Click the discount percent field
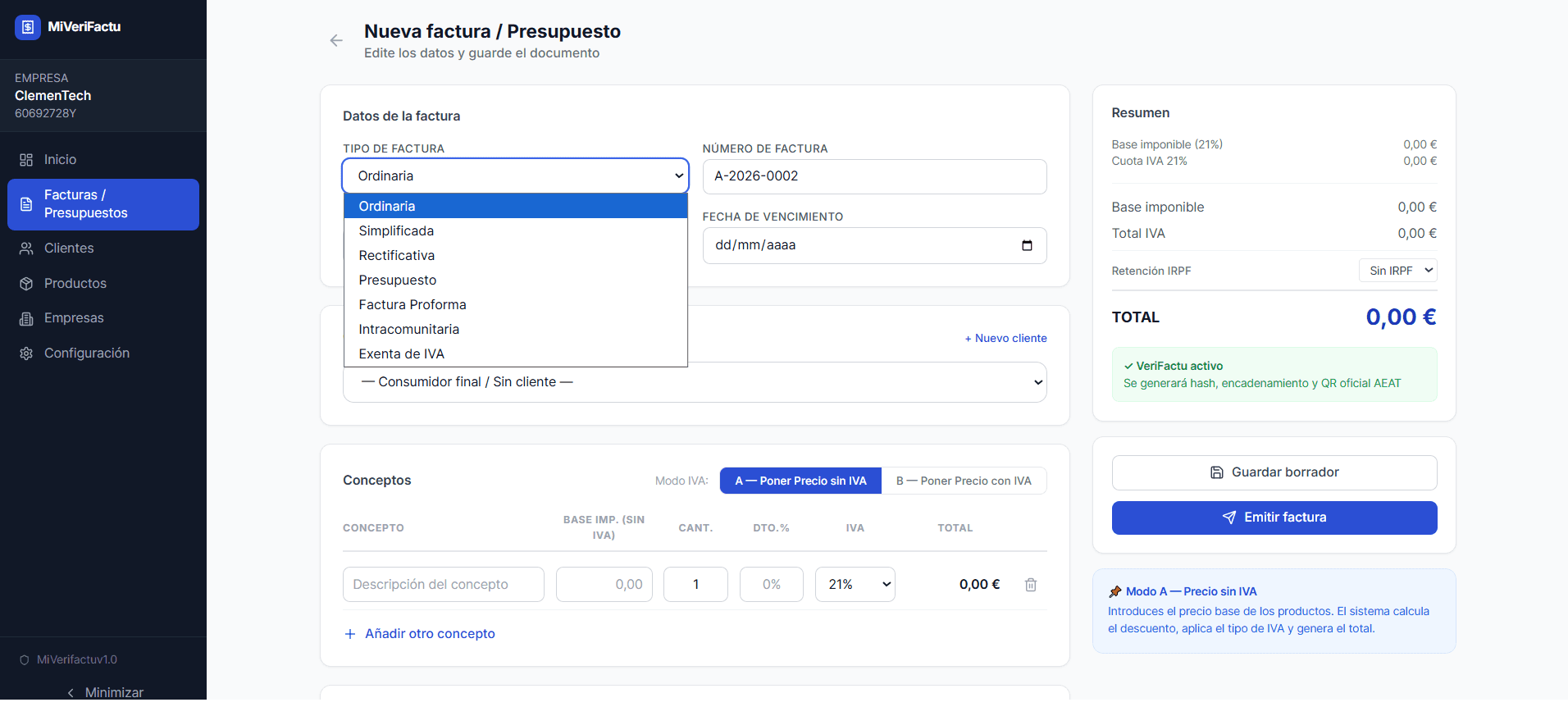Viewport: 1568px width, 716px height. [x=772, y=584]
